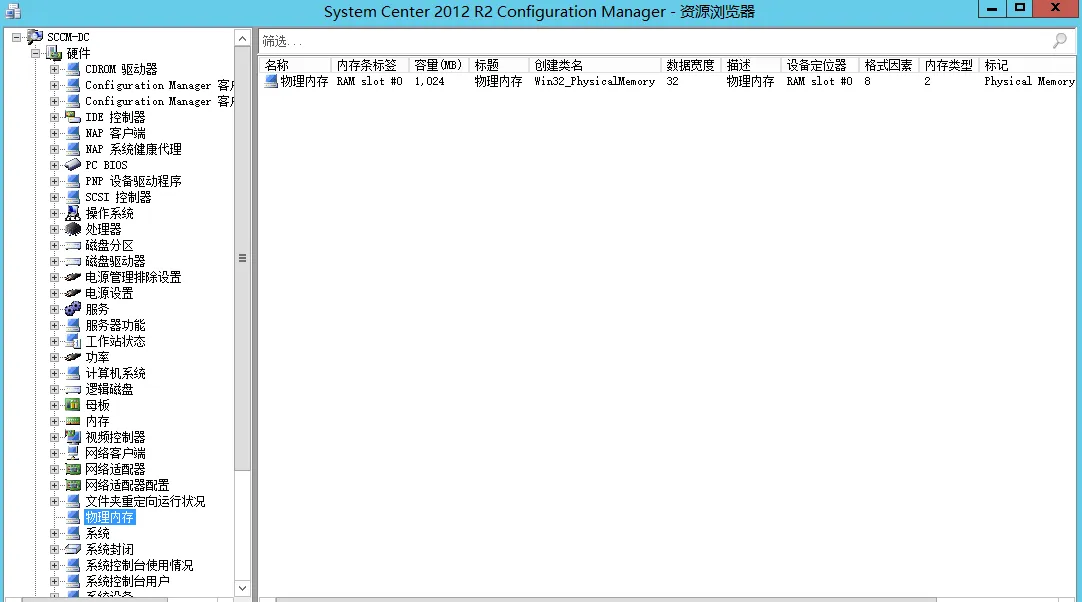Select 系统控制台使用情况 tree item
1082x602 pixels.
tap(139, 565)
